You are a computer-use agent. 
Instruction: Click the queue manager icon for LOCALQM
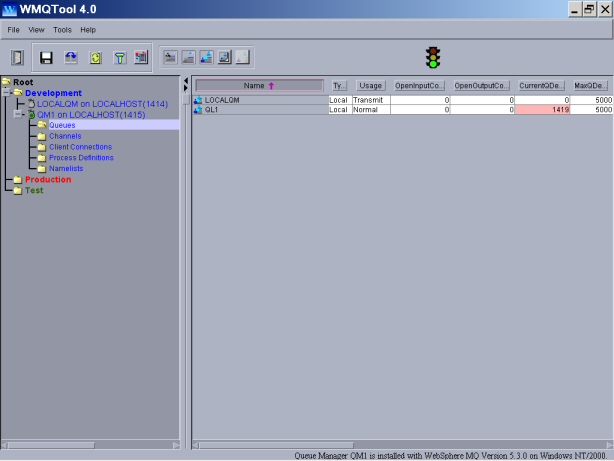tap(31, 103)
